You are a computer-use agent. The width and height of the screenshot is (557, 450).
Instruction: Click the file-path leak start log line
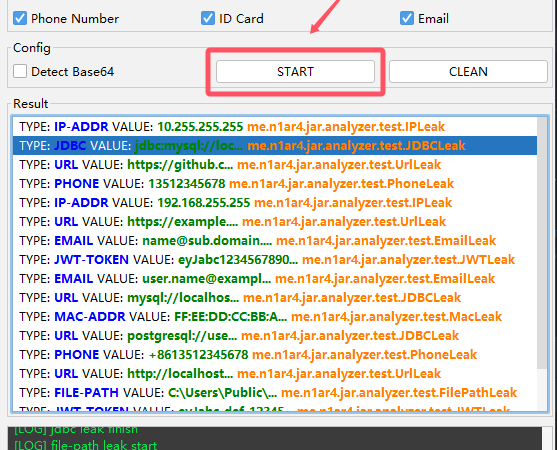coord(86,445)
